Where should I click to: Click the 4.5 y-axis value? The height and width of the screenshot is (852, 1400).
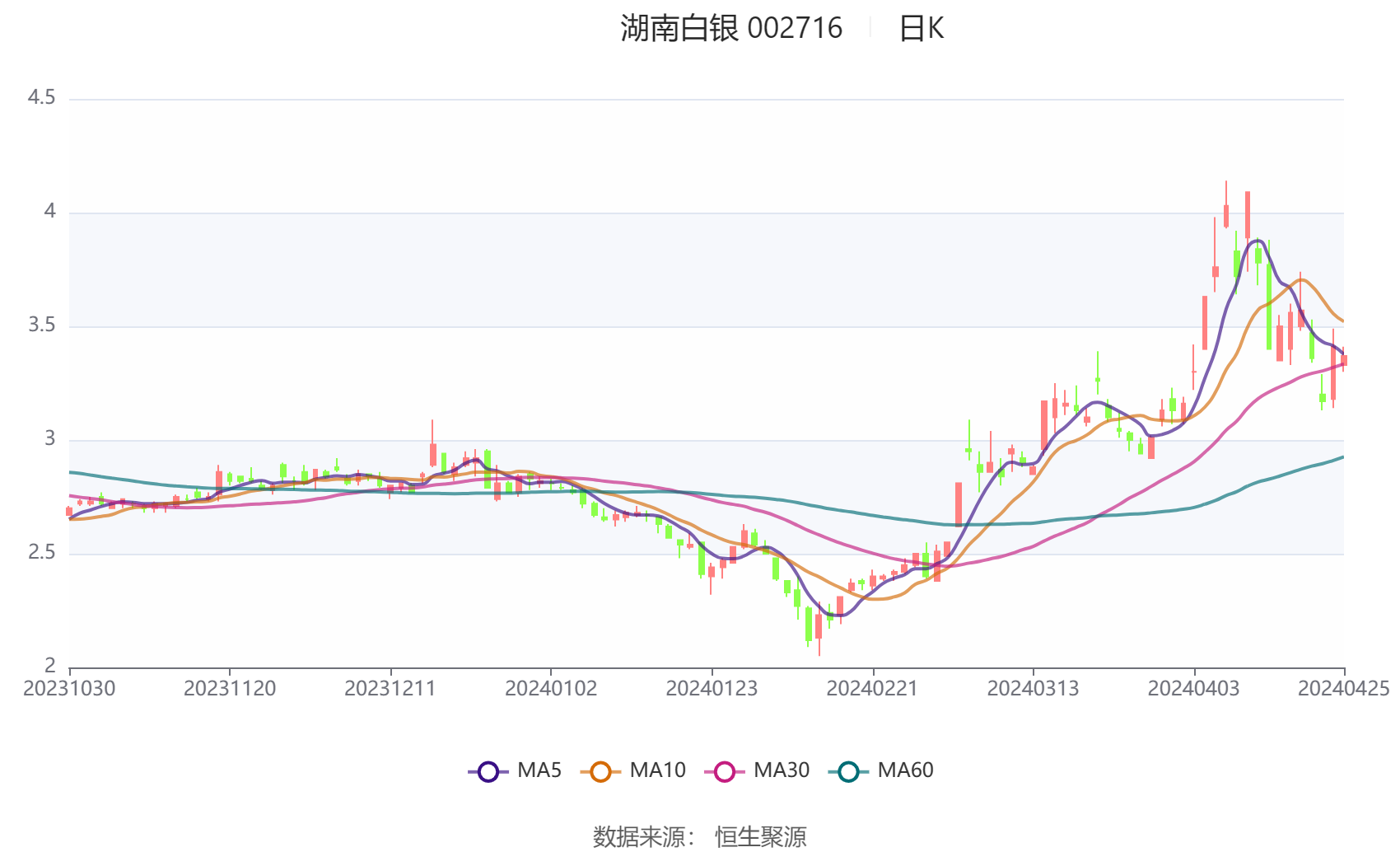(x=41, y=98)
